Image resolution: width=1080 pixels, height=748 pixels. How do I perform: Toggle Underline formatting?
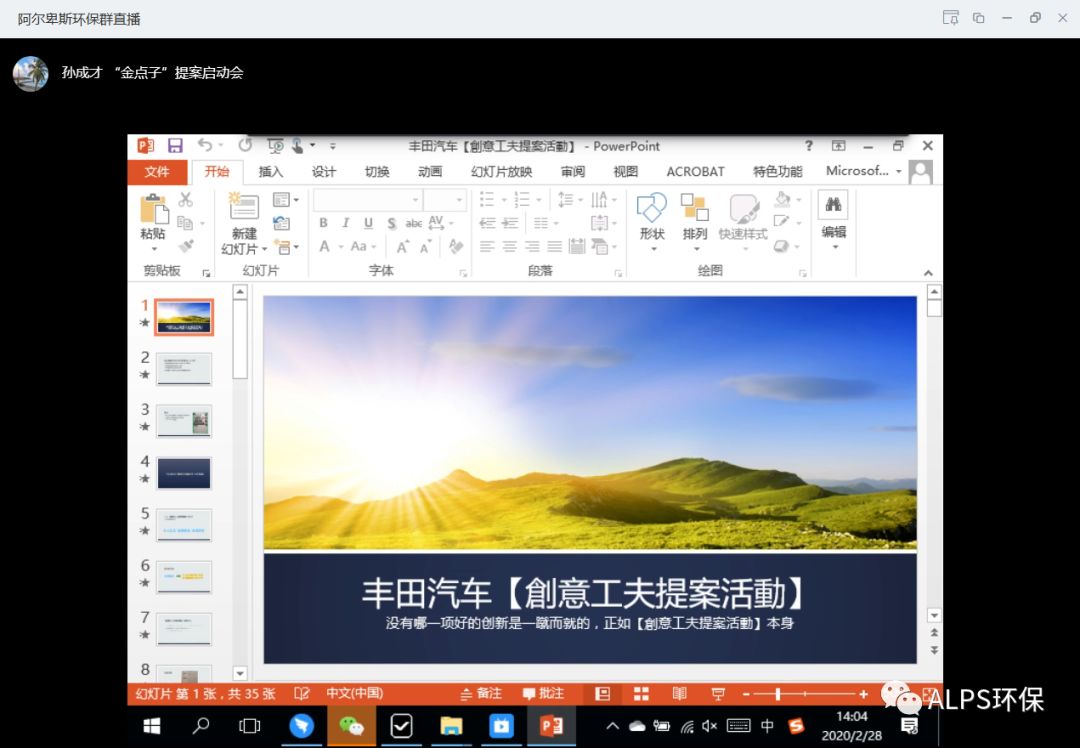tap(368, 223)
